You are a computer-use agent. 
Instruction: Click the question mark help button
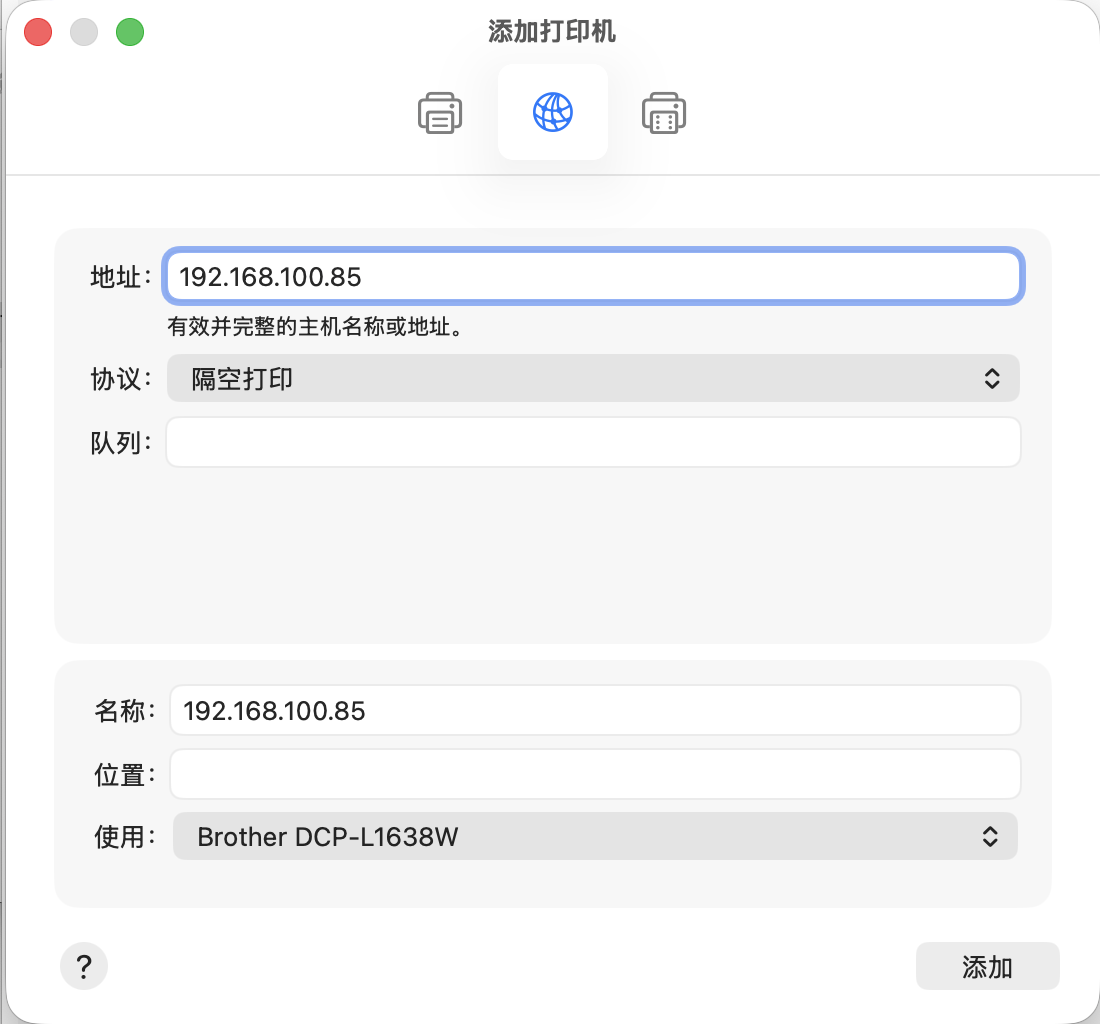[x=84, y=966]
